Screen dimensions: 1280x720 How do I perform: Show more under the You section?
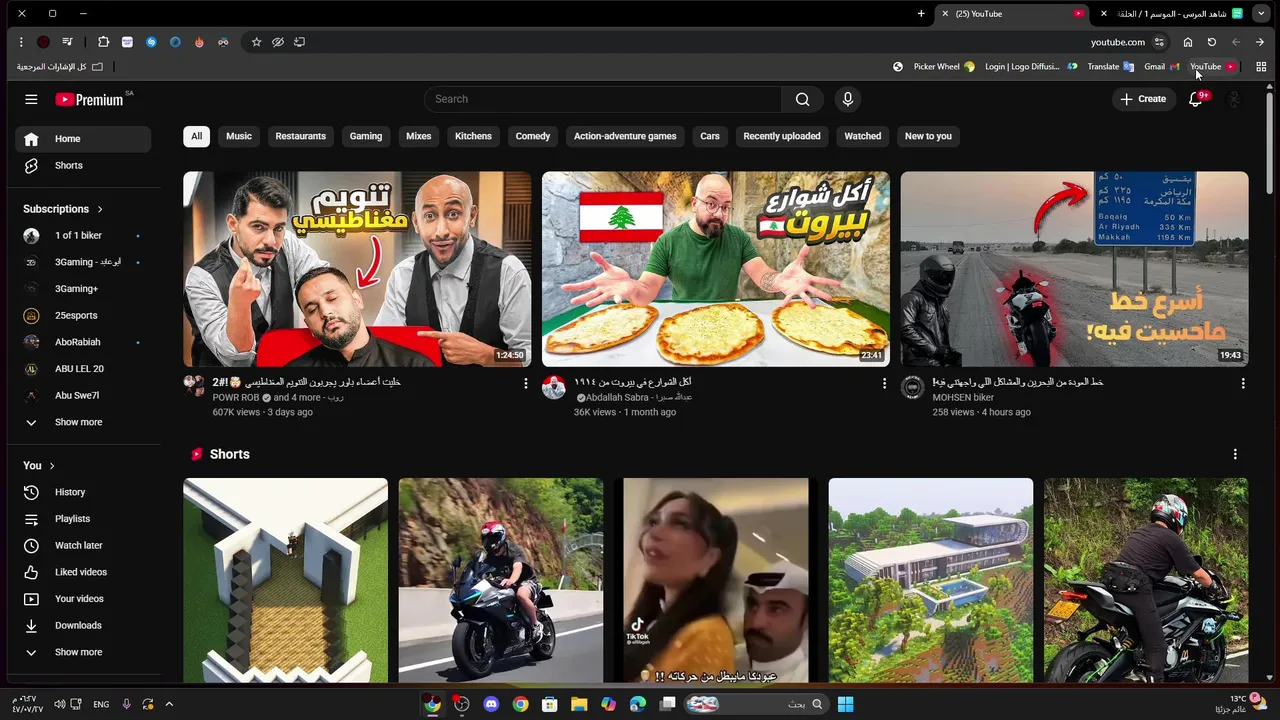coord(83,652)
